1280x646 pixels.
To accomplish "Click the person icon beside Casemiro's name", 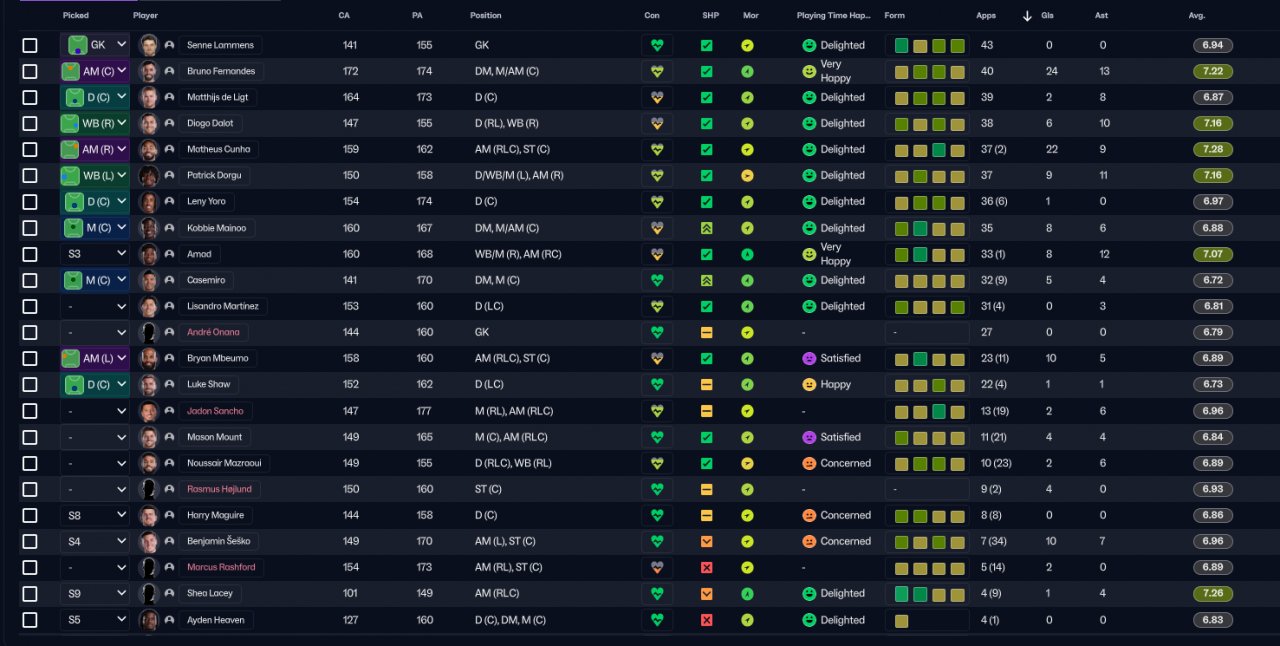I will [x=169, y=281].
